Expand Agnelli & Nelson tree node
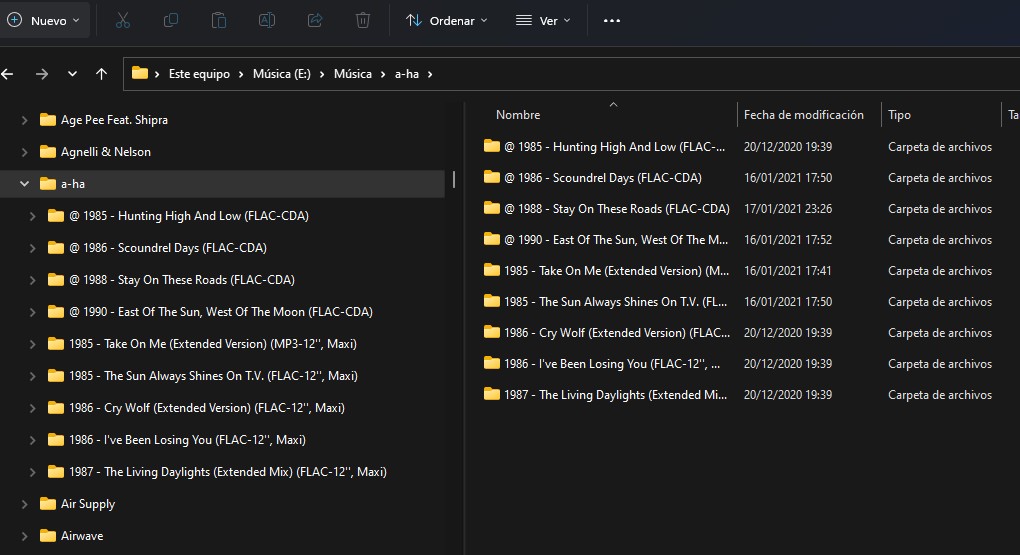This screenshot has width=1020, height=555. [24, 152]
